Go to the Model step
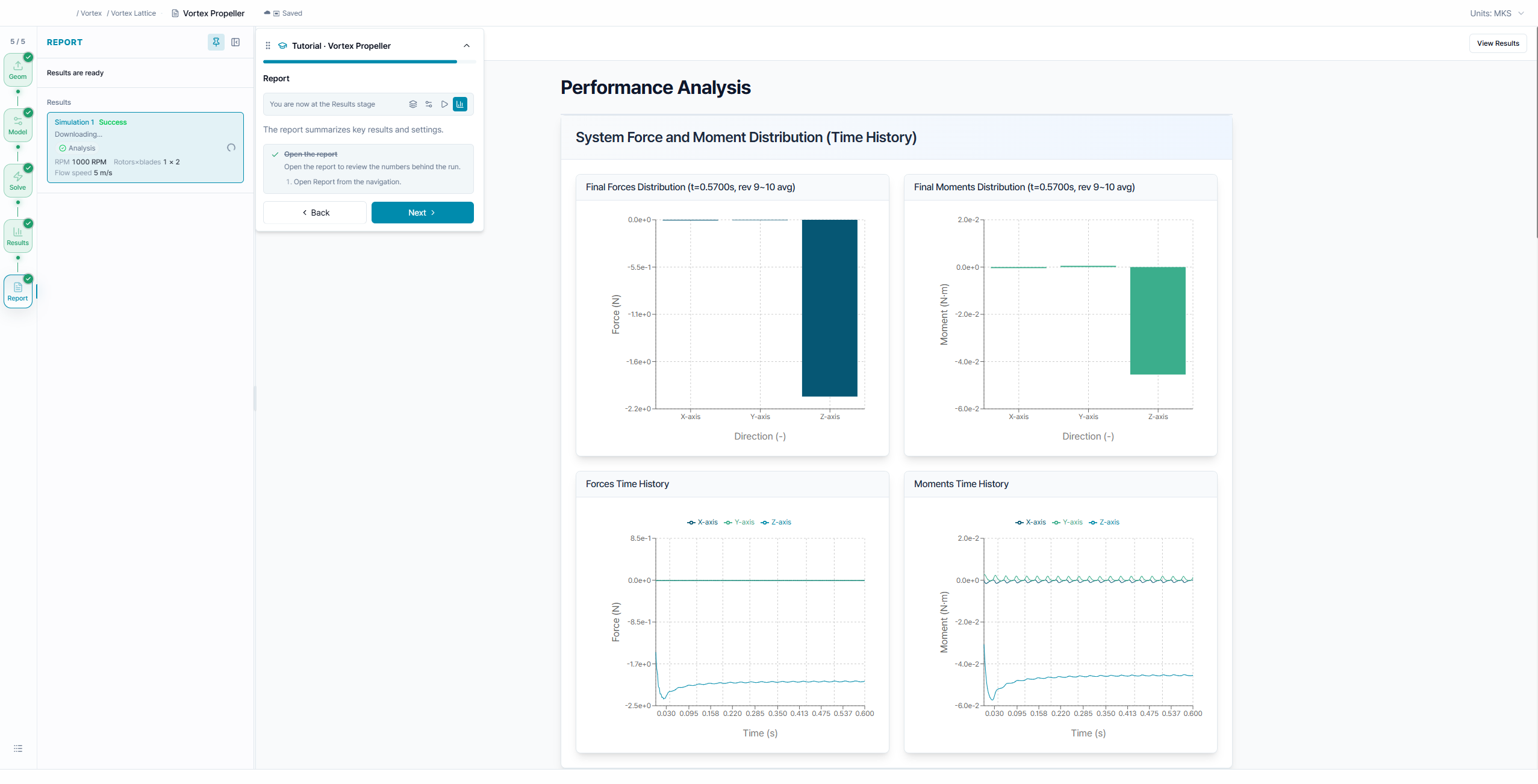This screenshot has height=784, width=1538. click(18, 125)
